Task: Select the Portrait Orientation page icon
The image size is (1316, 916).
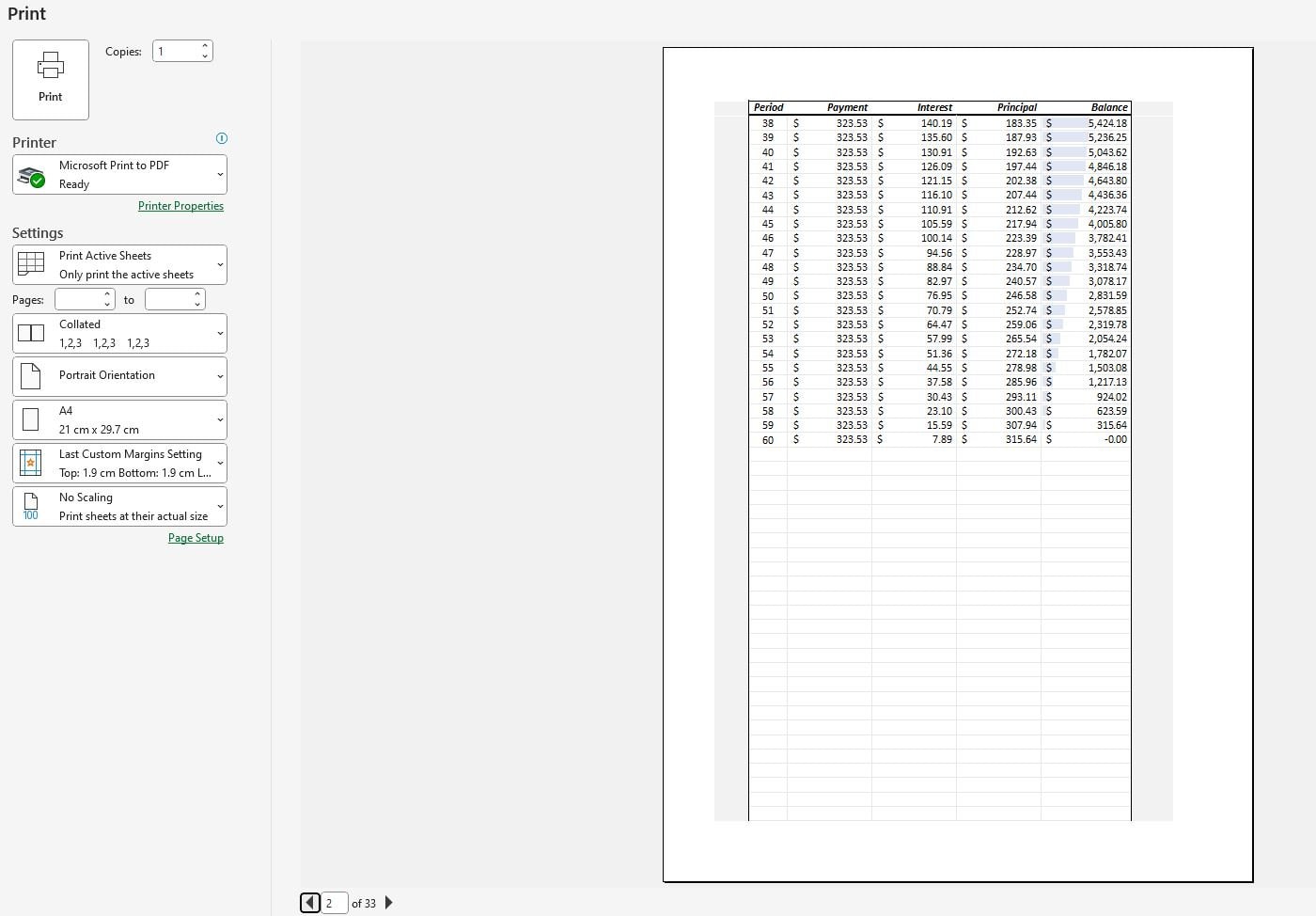Action: [x=31, y=375]
